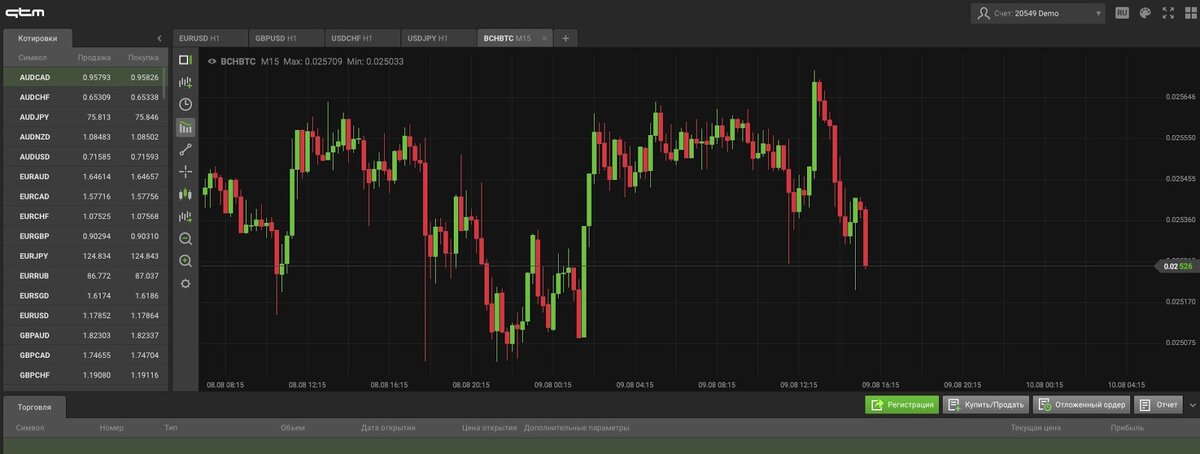Open the timeframe clock icon
Screen dimensions: 1200x454
[x=185, y=104]
